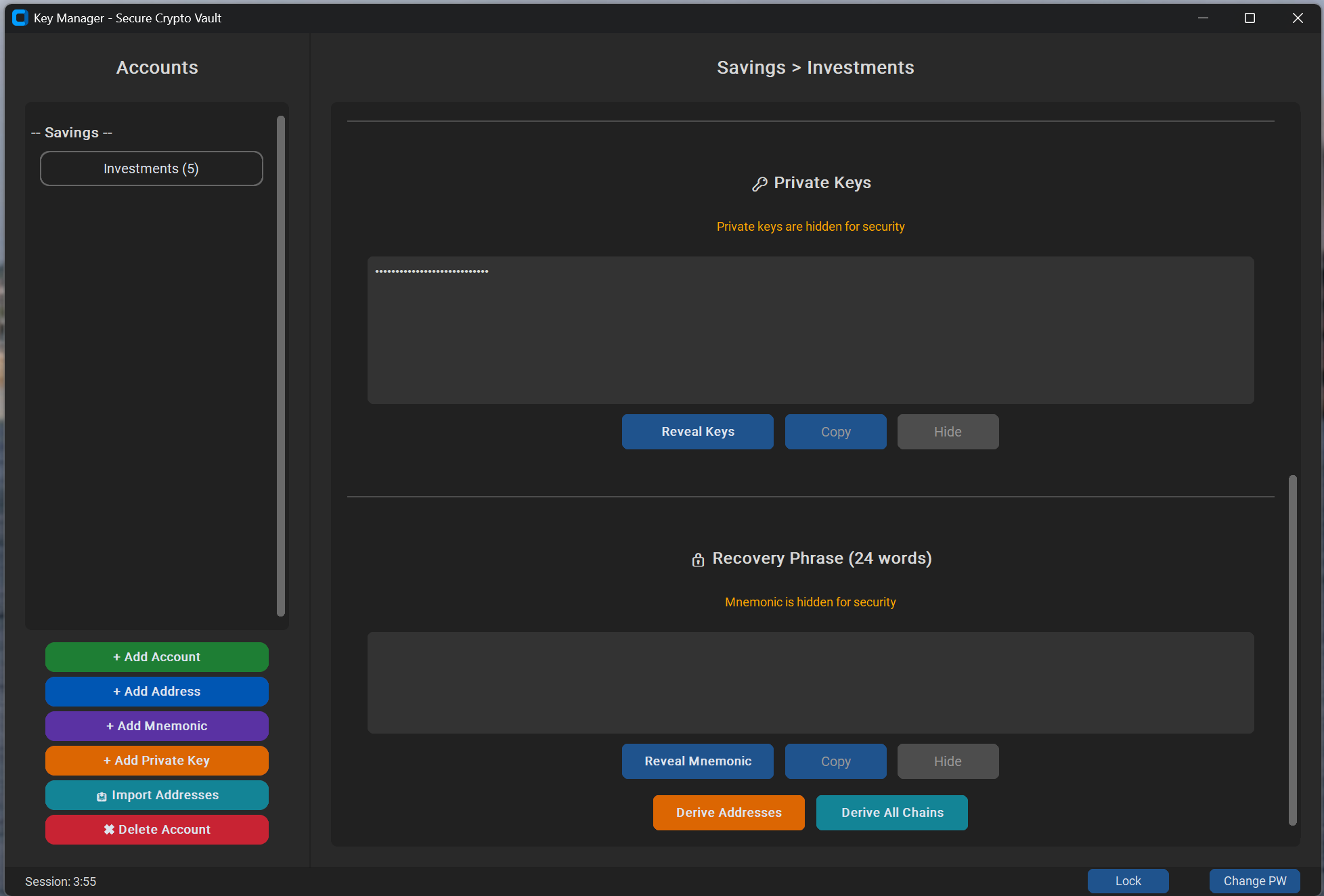The width and height of the screenshot is (1324, 896).
Task: Click 'Private keys are hidden for security' notice
Action: tap(811, 227)
